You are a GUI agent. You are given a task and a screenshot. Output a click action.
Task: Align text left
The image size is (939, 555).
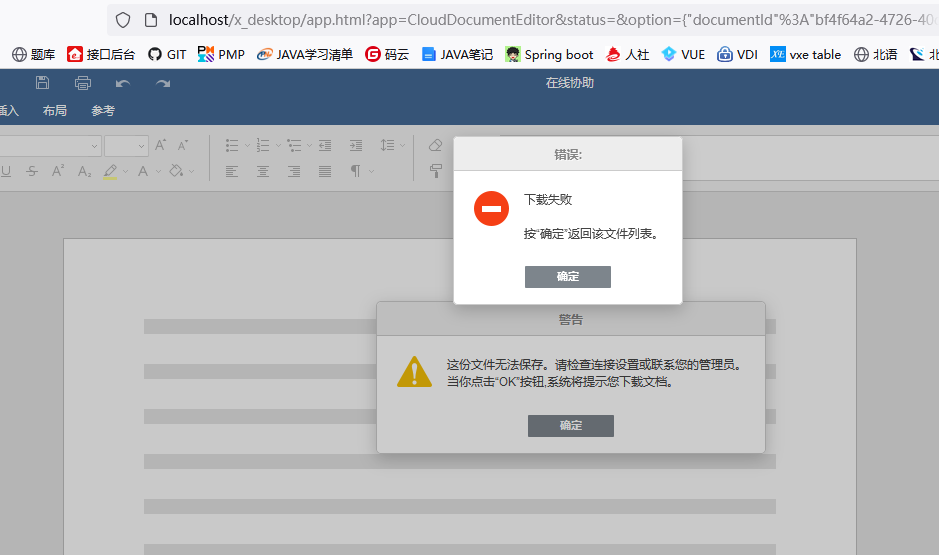pyautogui.click(x=232, y=172)
